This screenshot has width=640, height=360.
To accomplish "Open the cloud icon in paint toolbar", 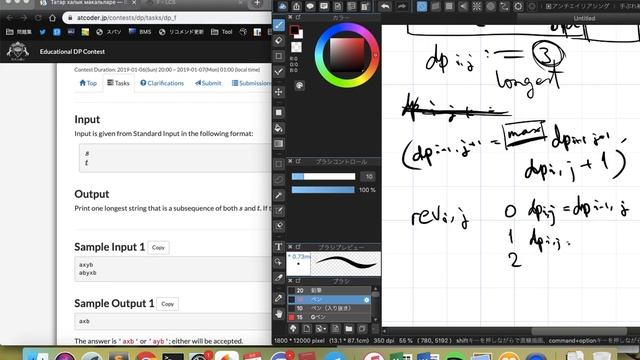I will pos(282,6).
